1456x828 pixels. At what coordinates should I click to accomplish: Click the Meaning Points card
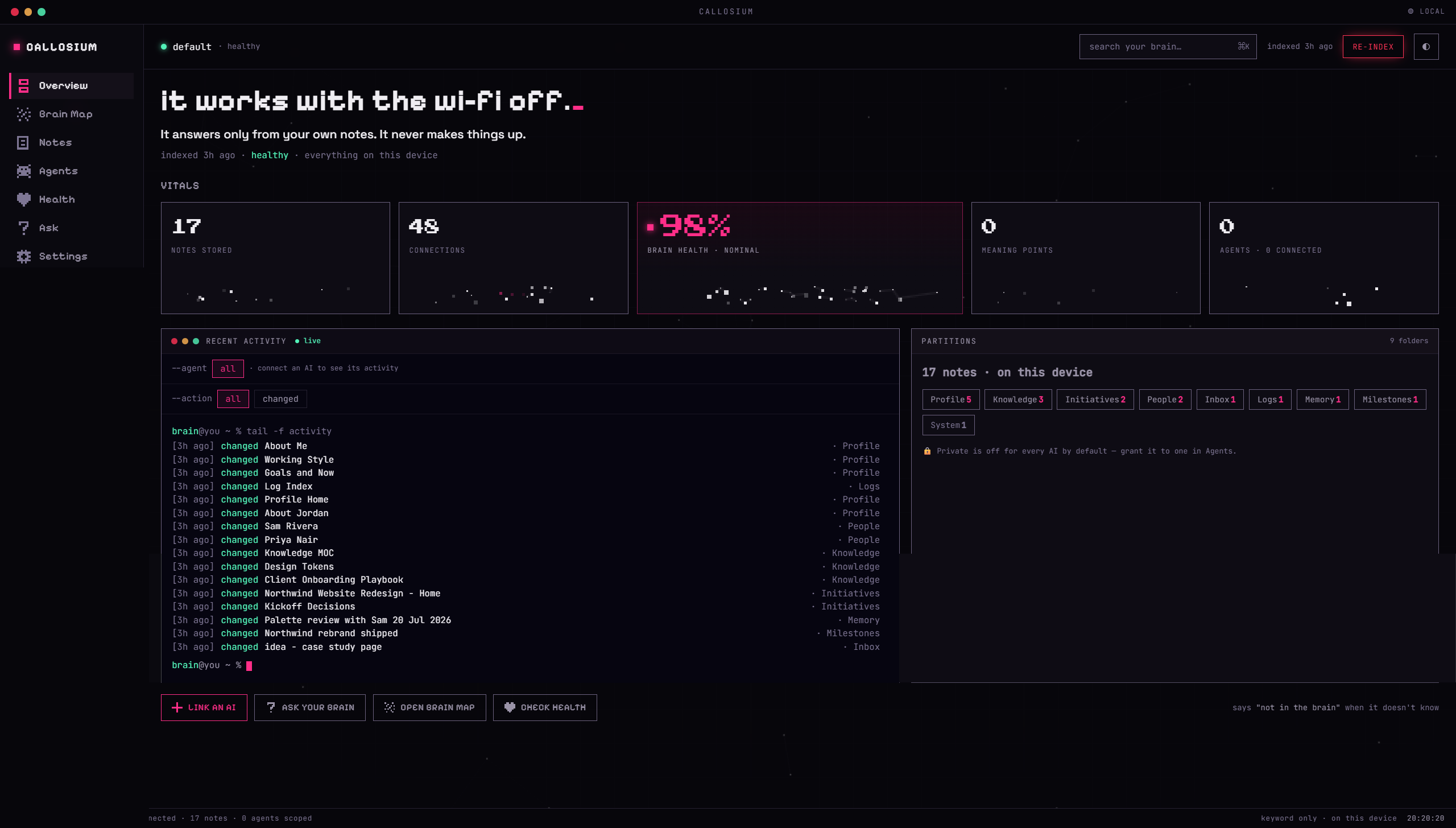(x=1086, y=258)
